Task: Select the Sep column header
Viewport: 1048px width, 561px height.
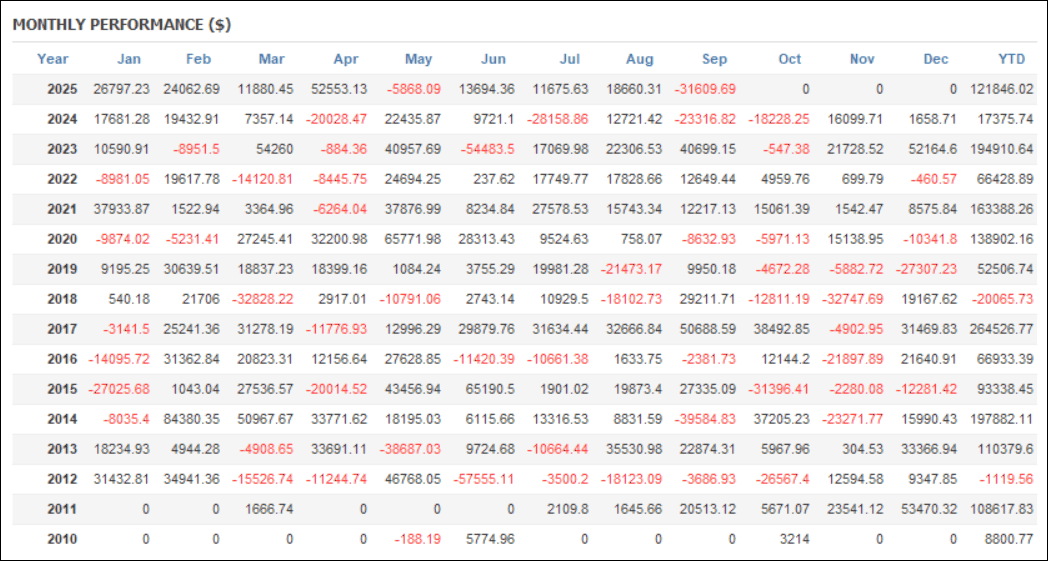Action: click(715, 59)
